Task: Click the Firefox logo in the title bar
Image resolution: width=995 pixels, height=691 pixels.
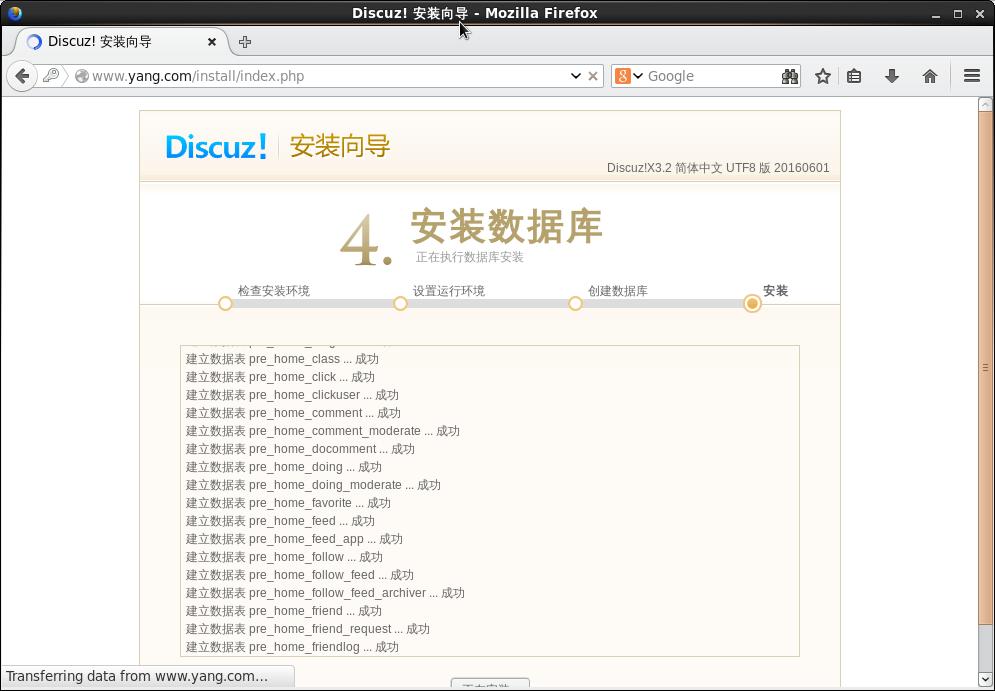Action: click(x=13, y=13)
